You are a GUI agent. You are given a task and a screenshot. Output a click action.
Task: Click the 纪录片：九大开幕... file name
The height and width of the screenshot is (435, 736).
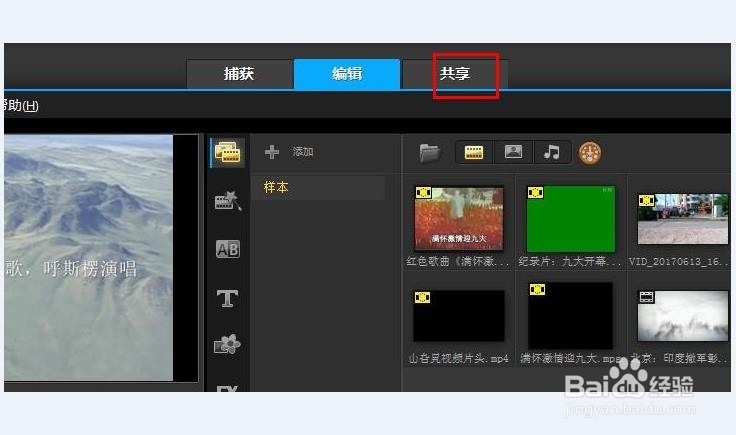click(569, 262)
